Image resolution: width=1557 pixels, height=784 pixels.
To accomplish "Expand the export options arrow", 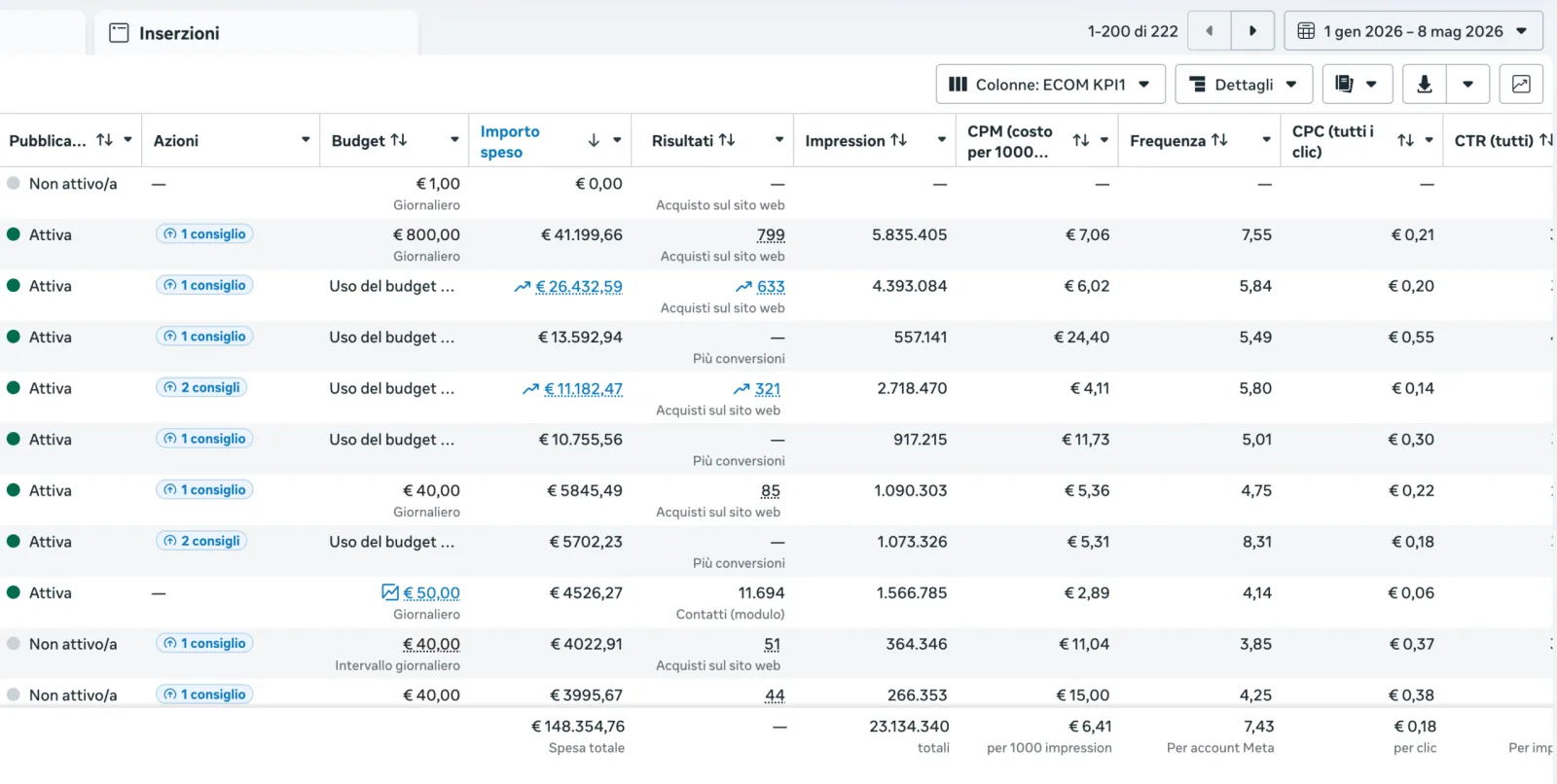I will click(x=1467, y=85).
